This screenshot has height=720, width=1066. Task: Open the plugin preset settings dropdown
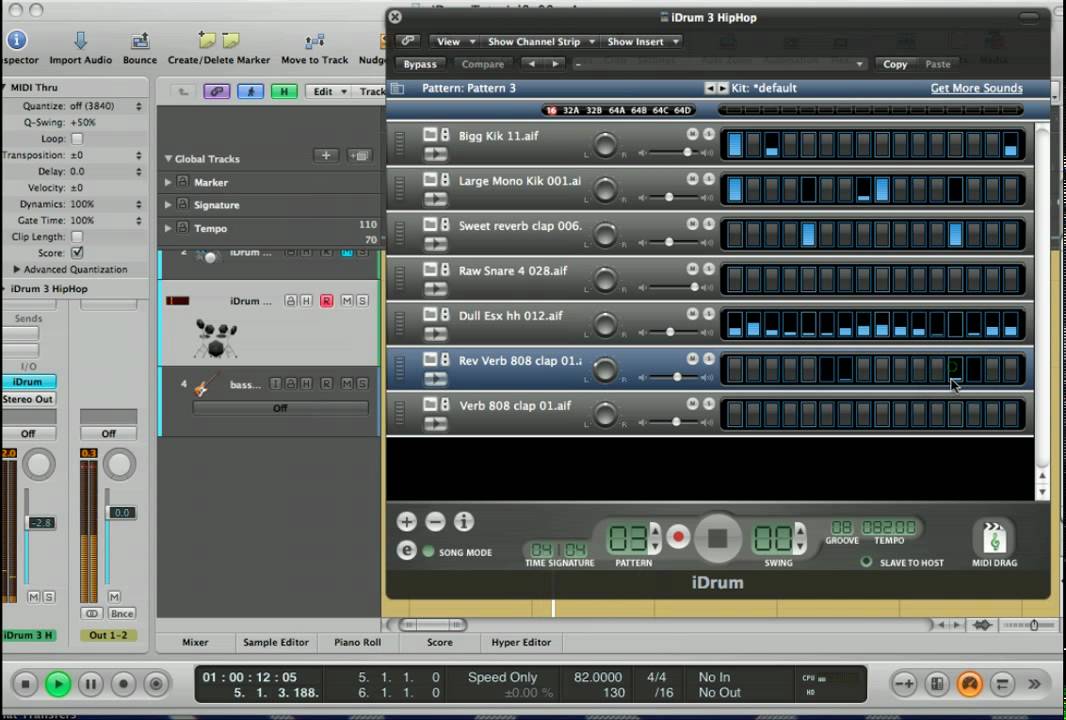(x=719, y=64)
